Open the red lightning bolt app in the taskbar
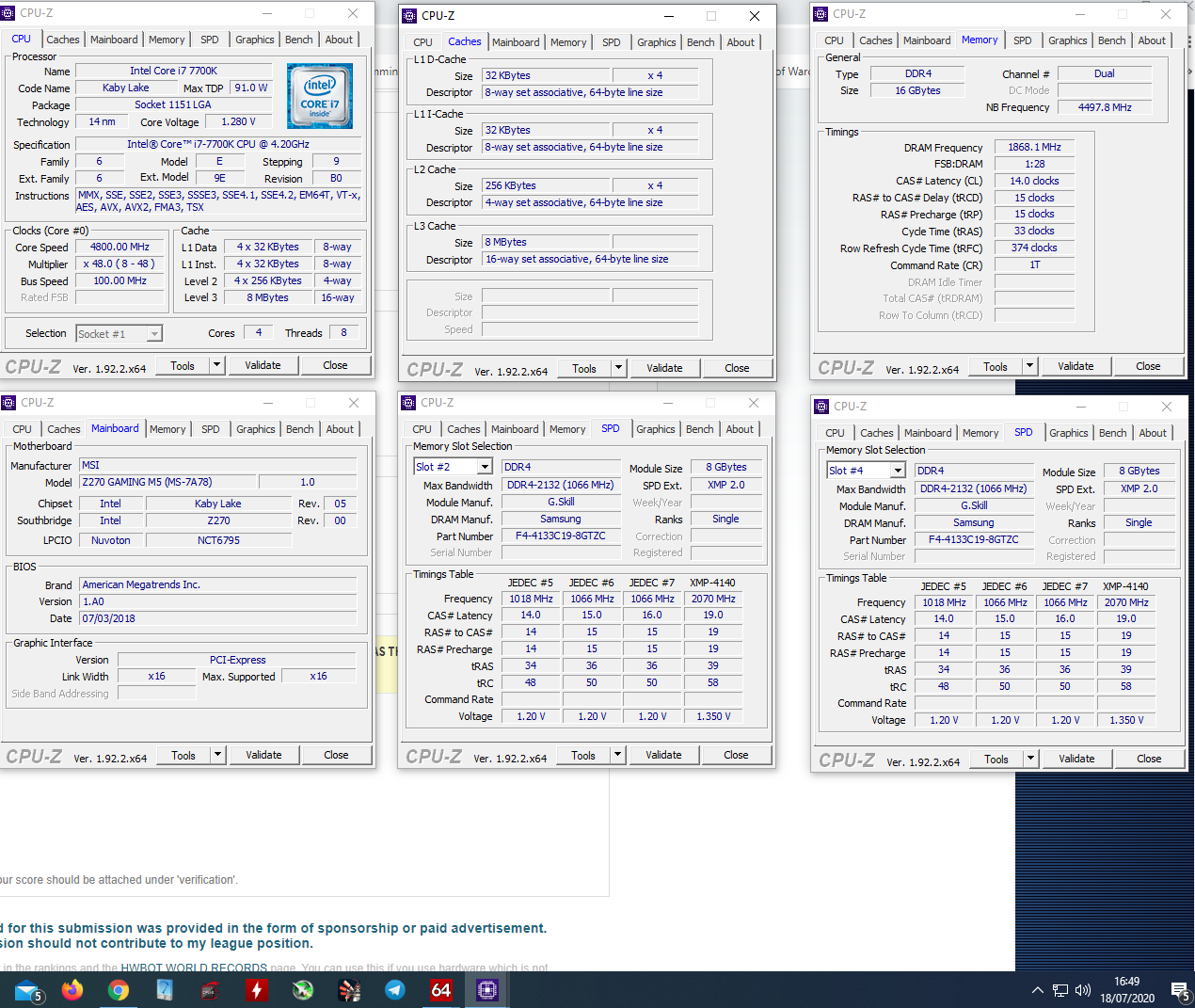The width and height of the screenshot is (1195, 1008). click(257, 990)
